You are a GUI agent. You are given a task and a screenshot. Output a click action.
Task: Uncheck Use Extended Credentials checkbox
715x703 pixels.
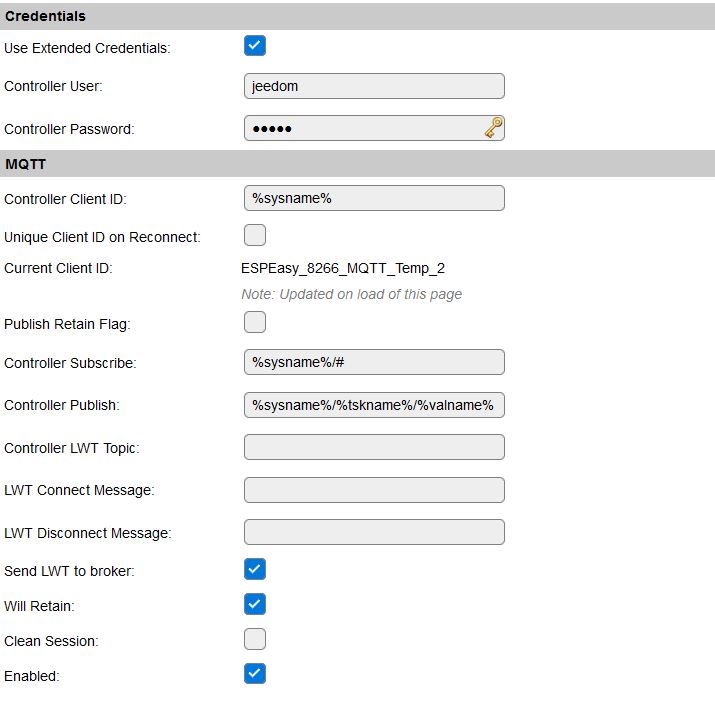[x=254, y=46]
